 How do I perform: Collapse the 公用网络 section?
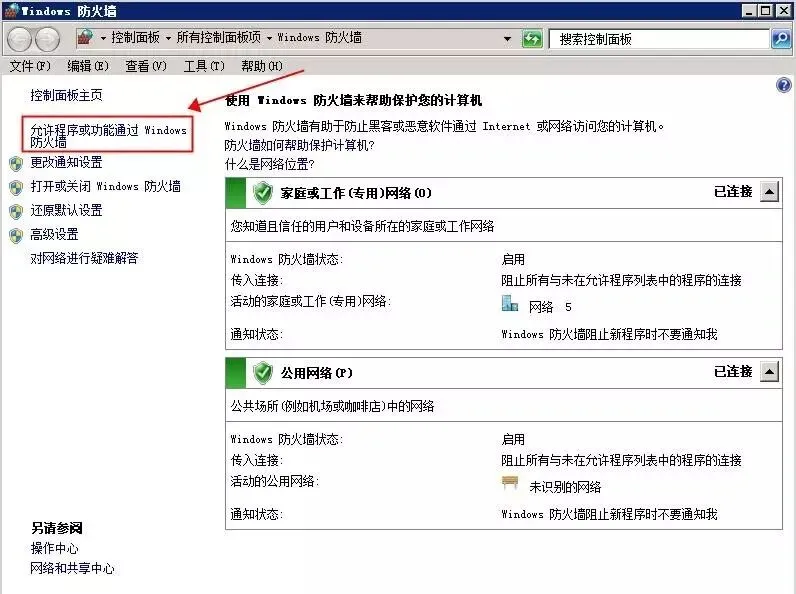770,372
